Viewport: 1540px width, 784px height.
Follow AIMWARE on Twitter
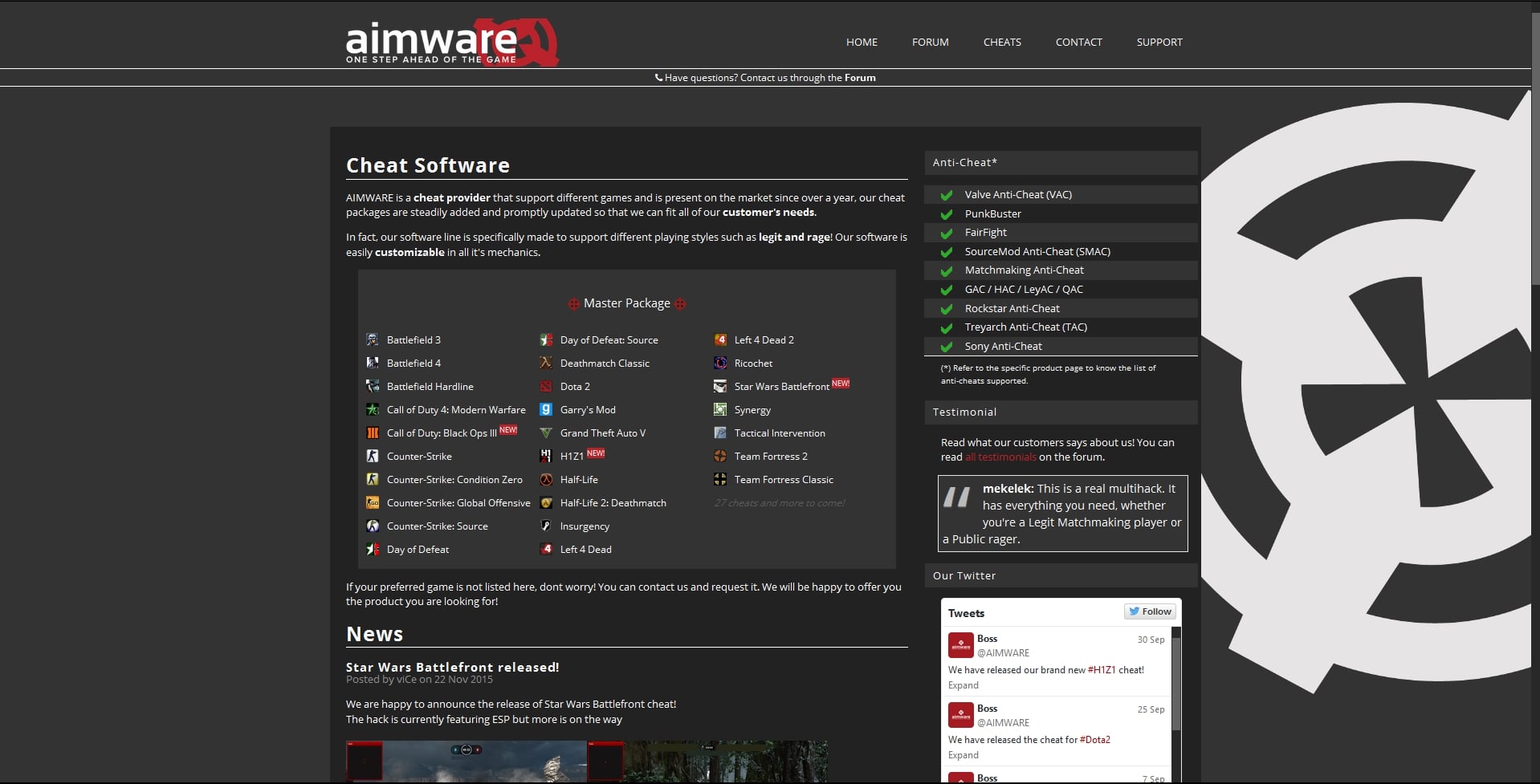(1150, 611)
